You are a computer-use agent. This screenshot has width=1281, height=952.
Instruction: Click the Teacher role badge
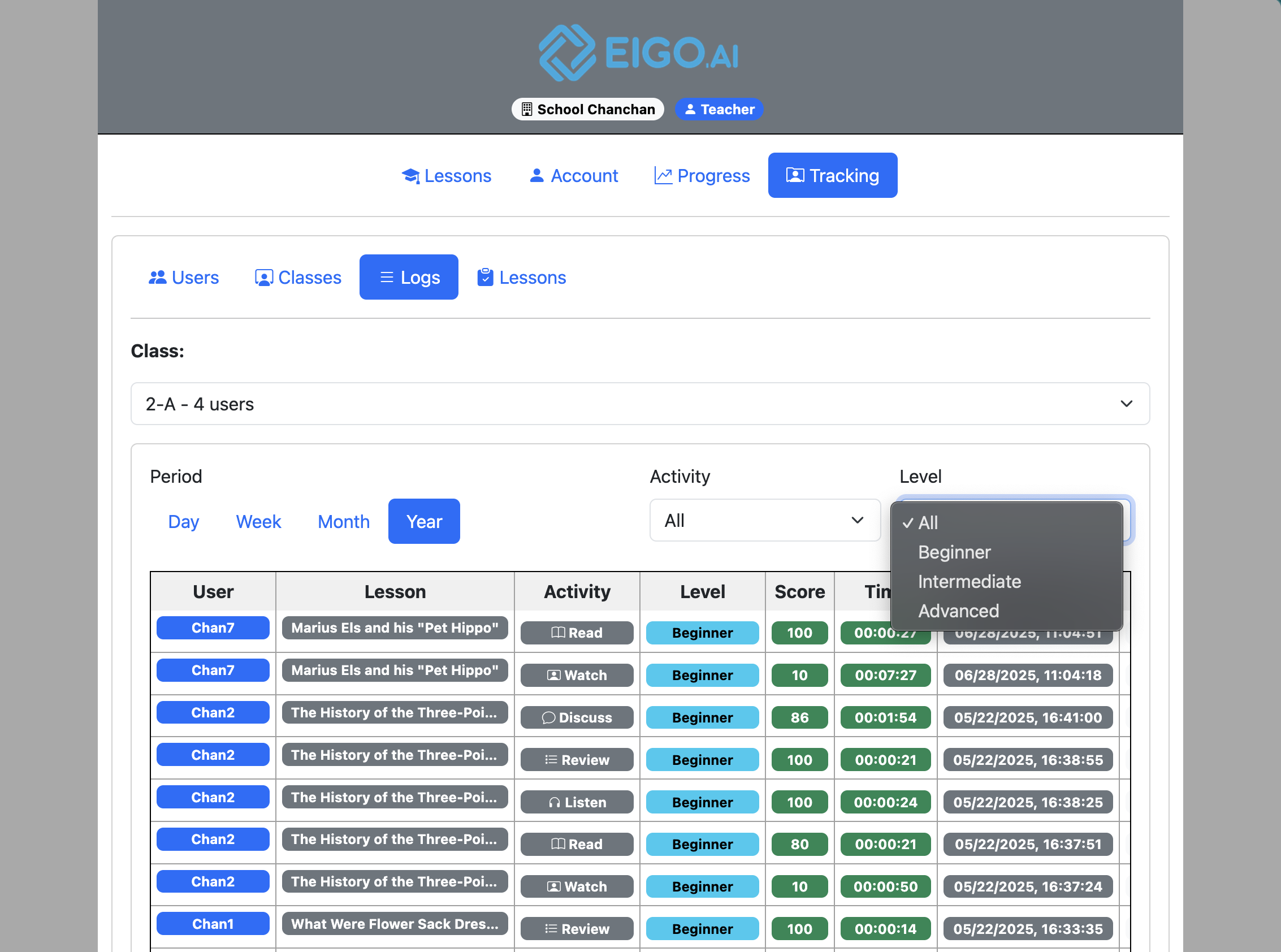click(719, 110)
